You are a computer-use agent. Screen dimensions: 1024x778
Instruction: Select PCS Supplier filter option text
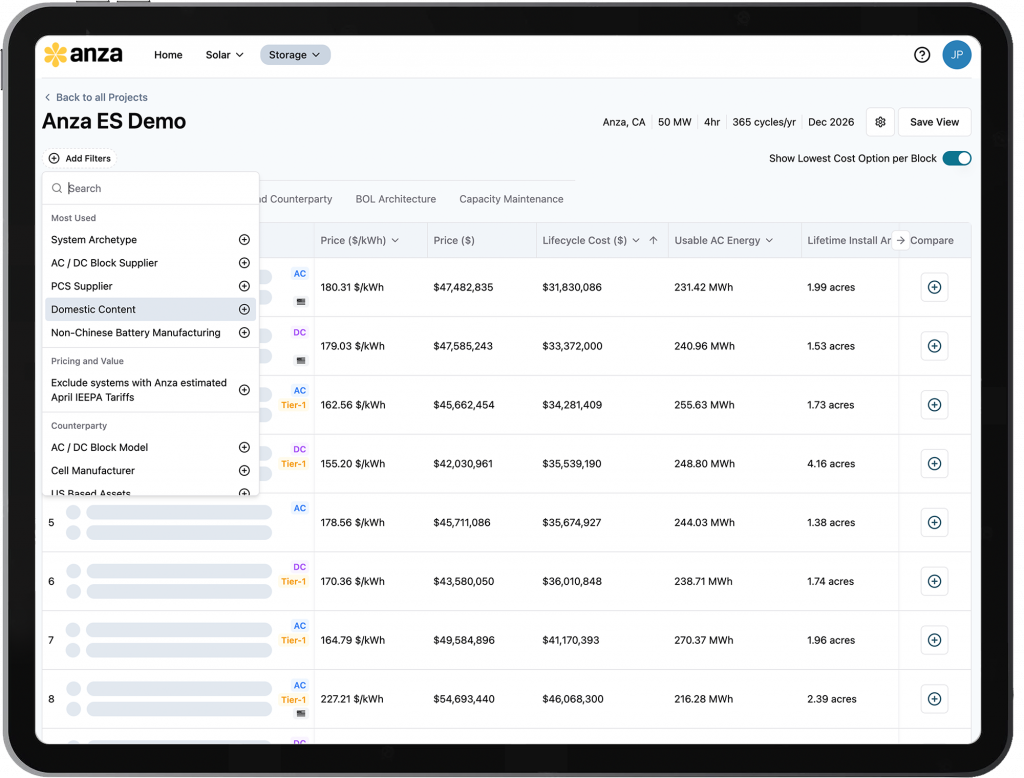tap(82, 286)
